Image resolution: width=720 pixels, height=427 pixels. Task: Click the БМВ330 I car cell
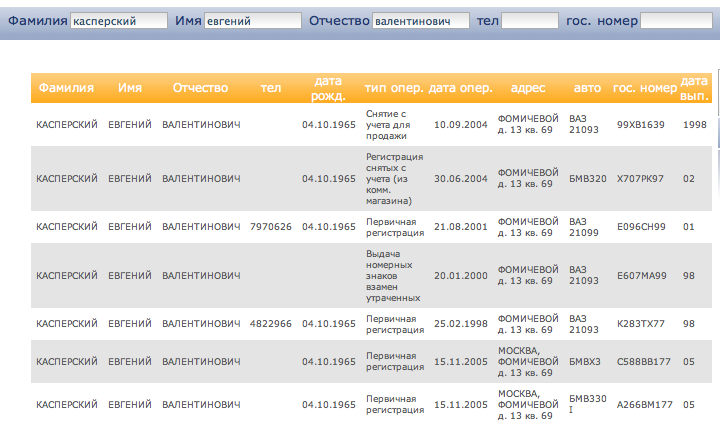click(588, 404)
